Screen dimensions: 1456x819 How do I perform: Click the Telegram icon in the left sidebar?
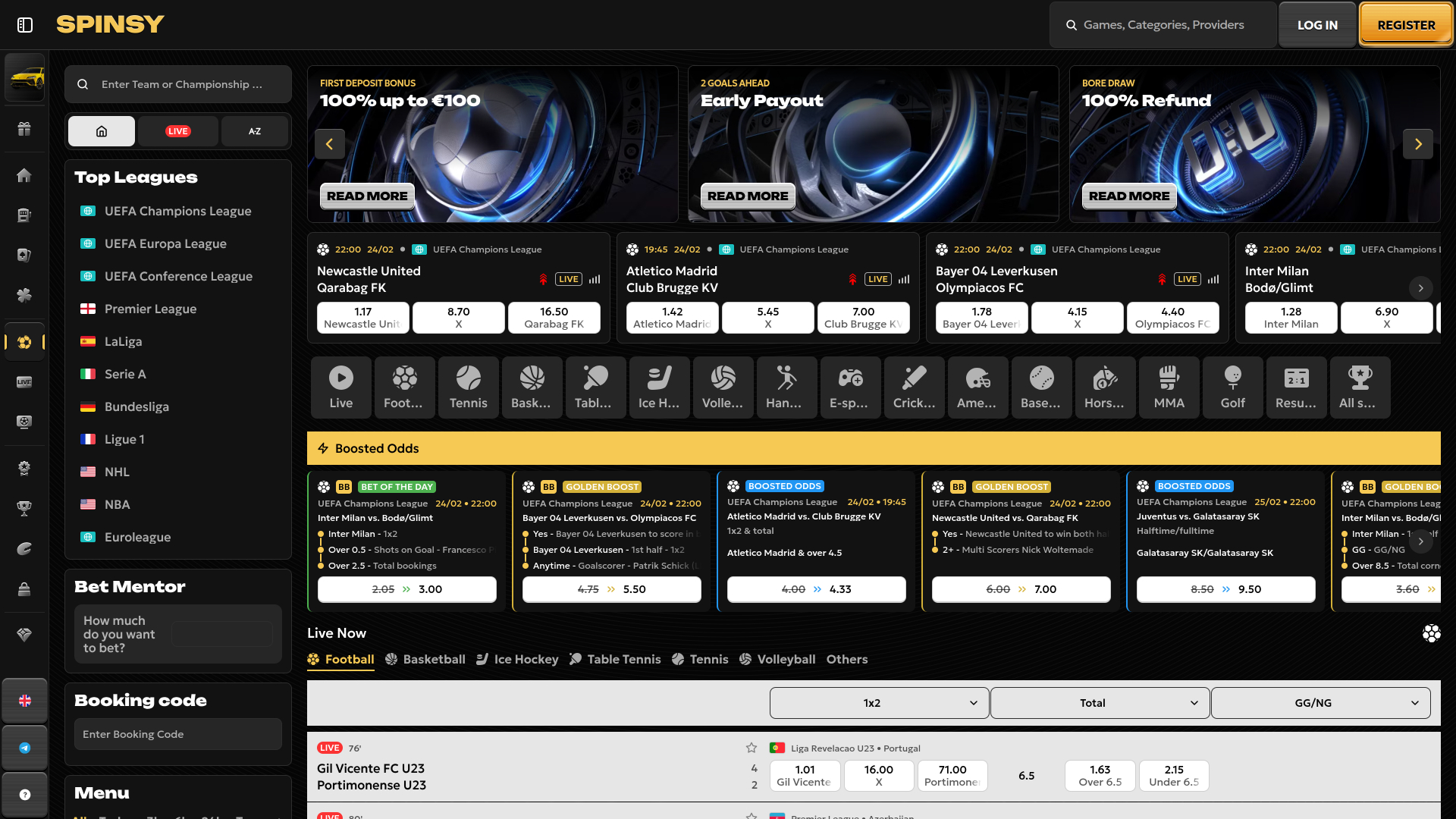click(25, 747)
